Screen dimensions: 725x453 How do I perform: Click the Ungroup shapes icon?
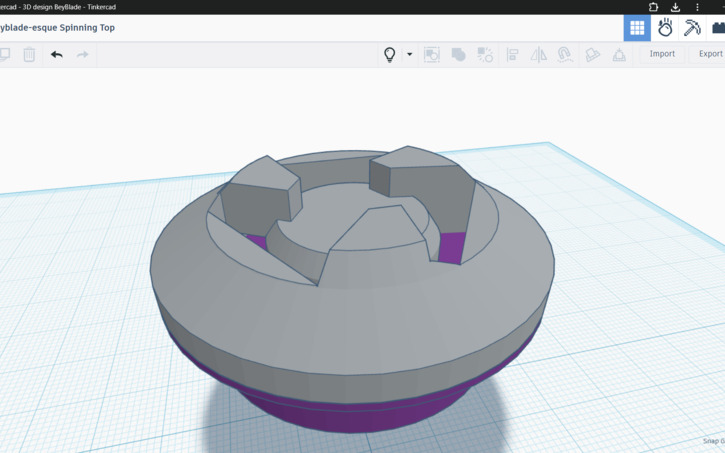pos(485,55)
